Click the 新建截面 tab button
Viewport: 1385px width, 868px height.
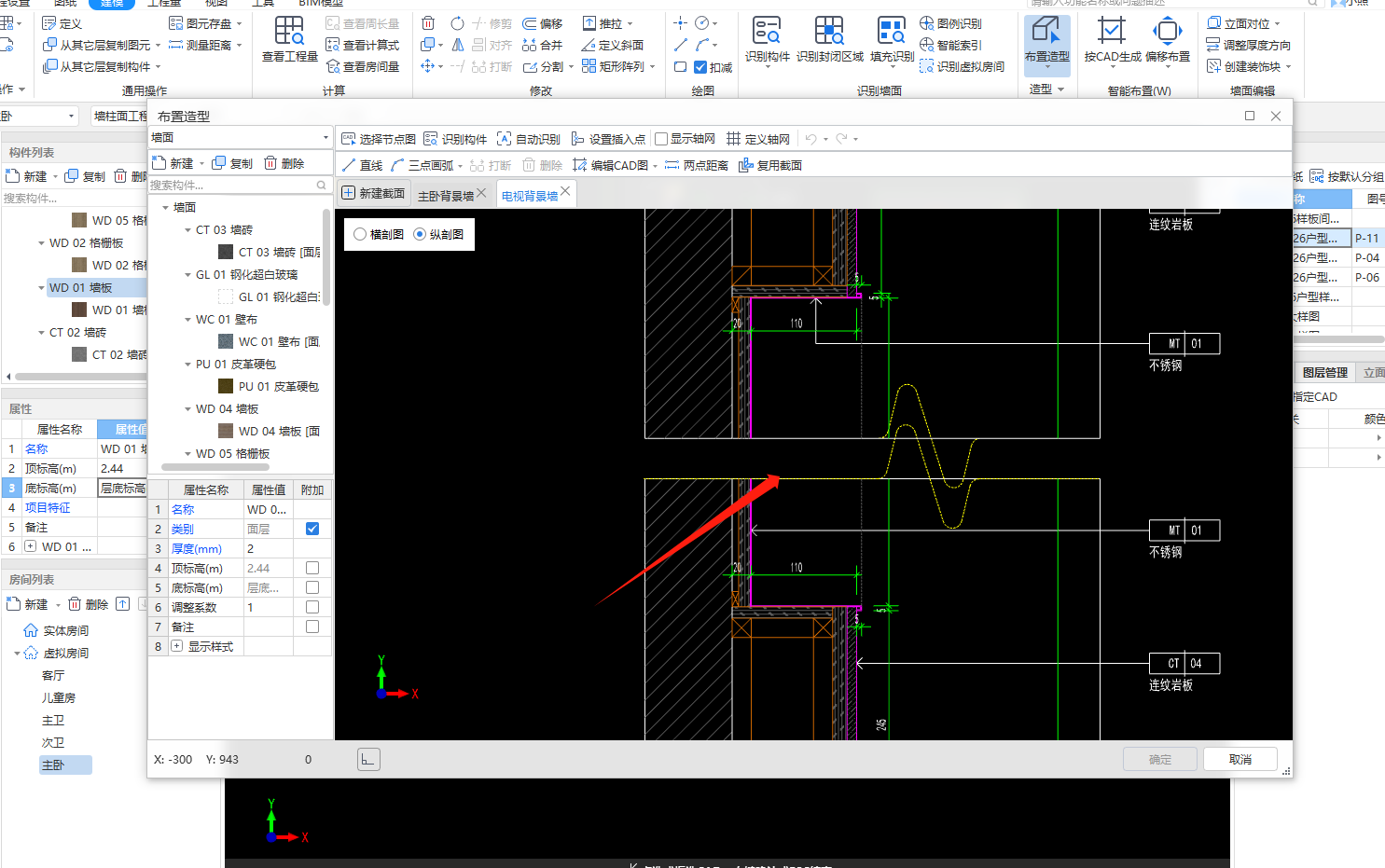(x=373, y=193)
